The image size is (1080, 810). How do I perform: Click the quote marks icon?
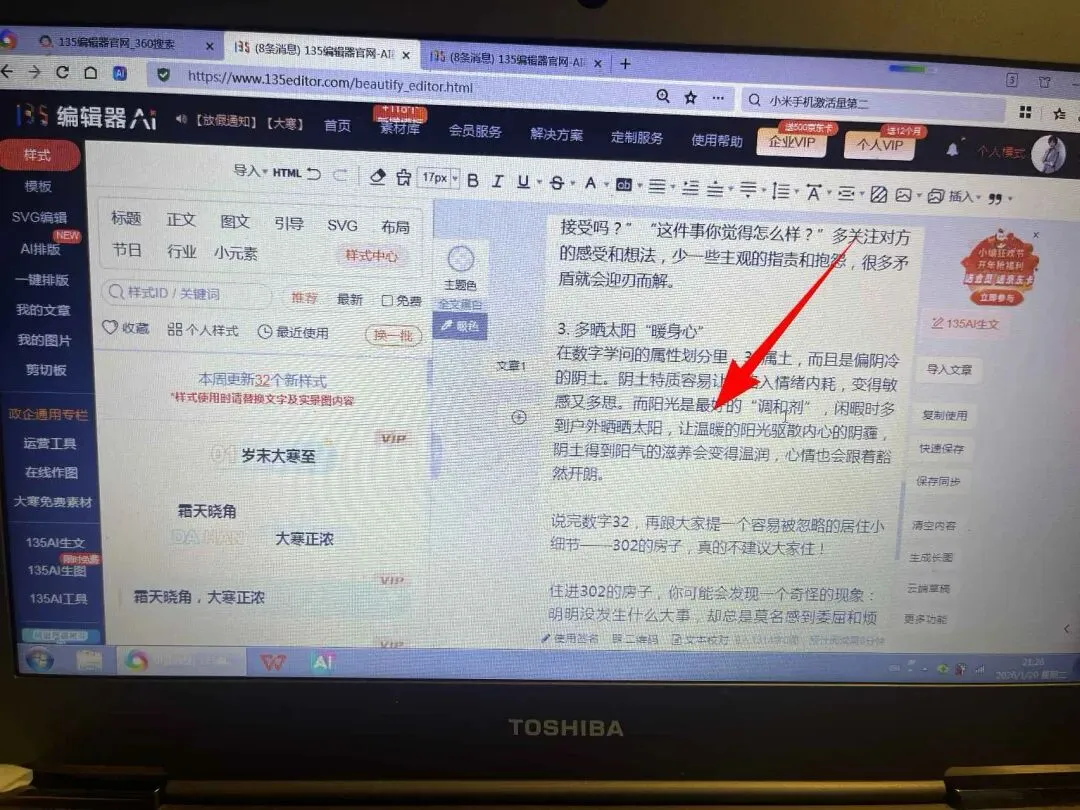[x=995, y=198]
